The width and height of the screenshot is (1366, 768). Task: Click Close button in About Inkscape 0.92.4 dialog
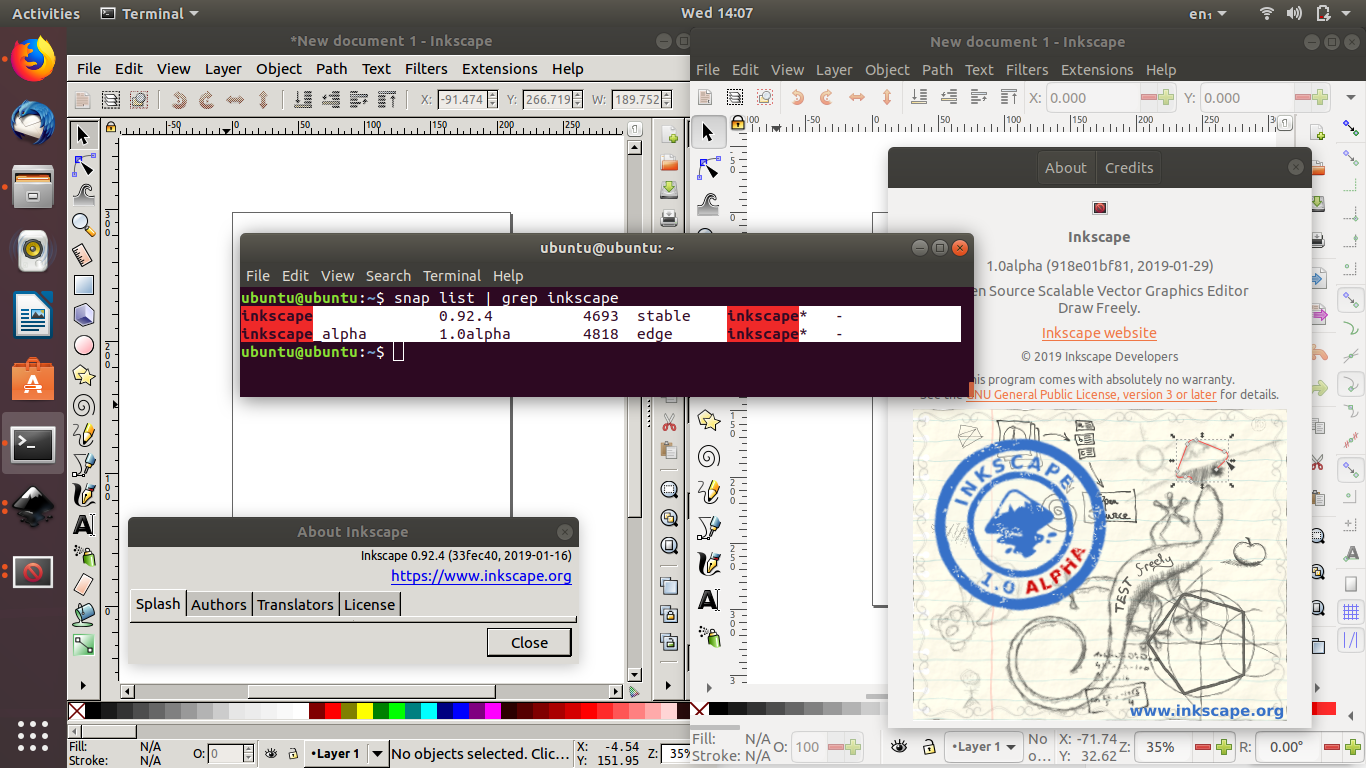coord(529,642)
